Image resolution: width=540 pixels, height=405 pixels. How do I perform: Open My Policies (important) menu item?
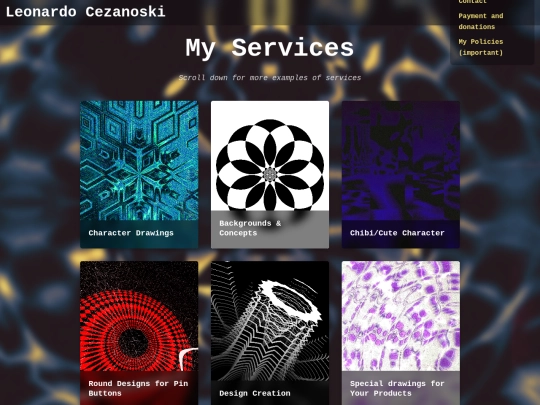point(480,47)
